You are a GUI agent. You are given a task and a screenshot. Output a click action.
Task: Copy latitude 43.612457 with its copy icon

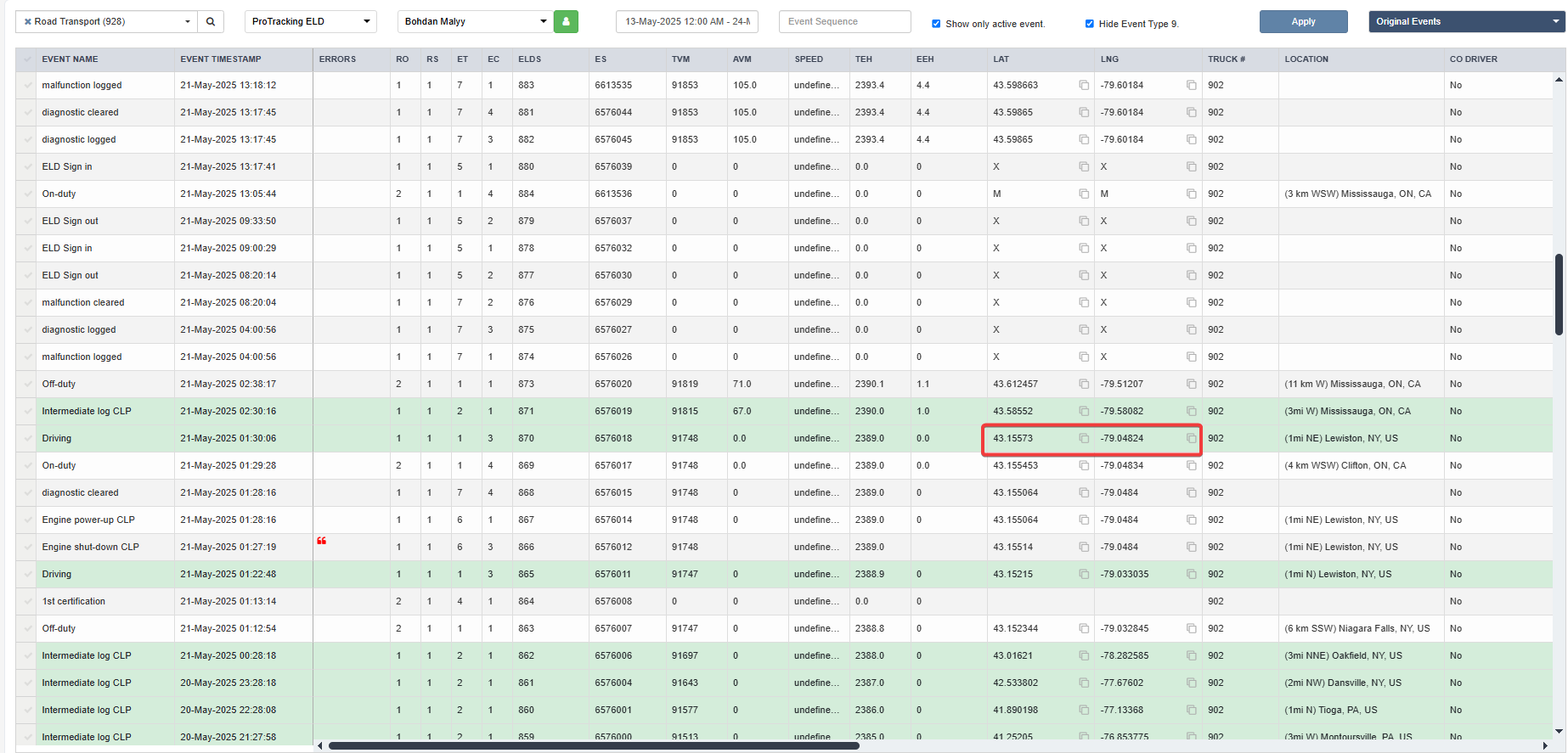(x=1084, y=384)
